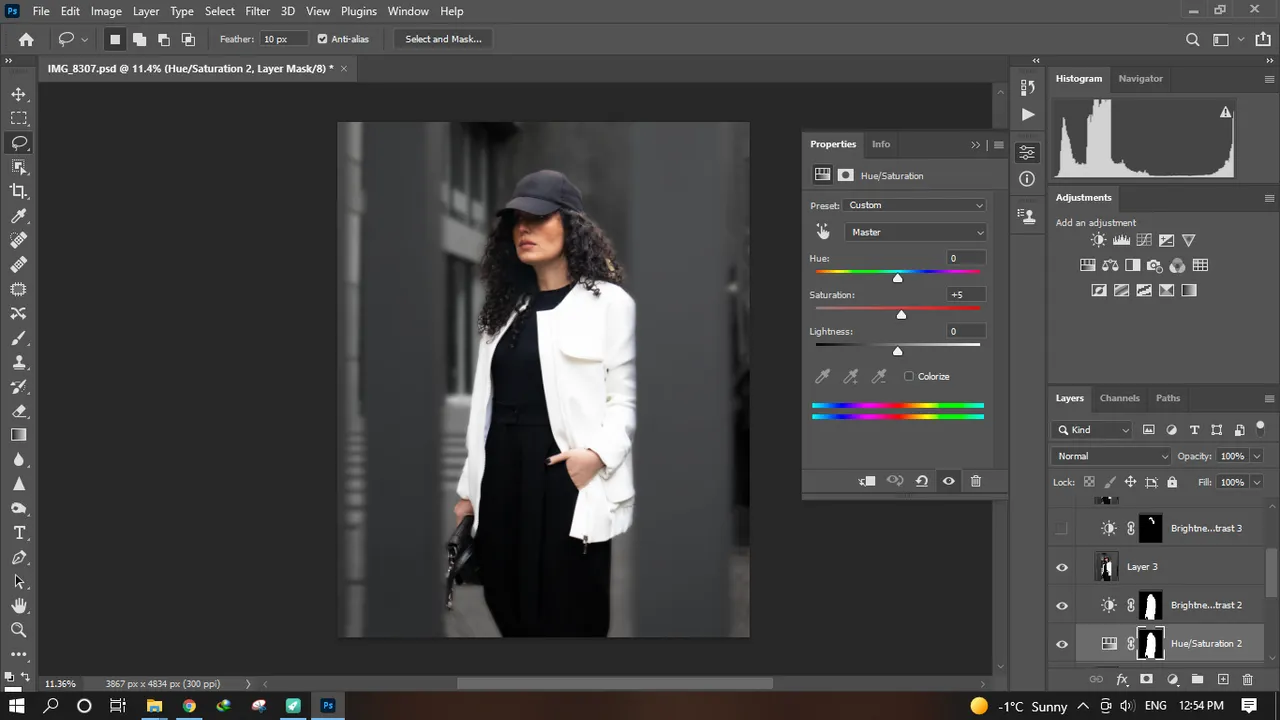Screen dimensions: 1280x720
Task: Open the Lasso tool preset picker arrow
Action: click(84, 39)
